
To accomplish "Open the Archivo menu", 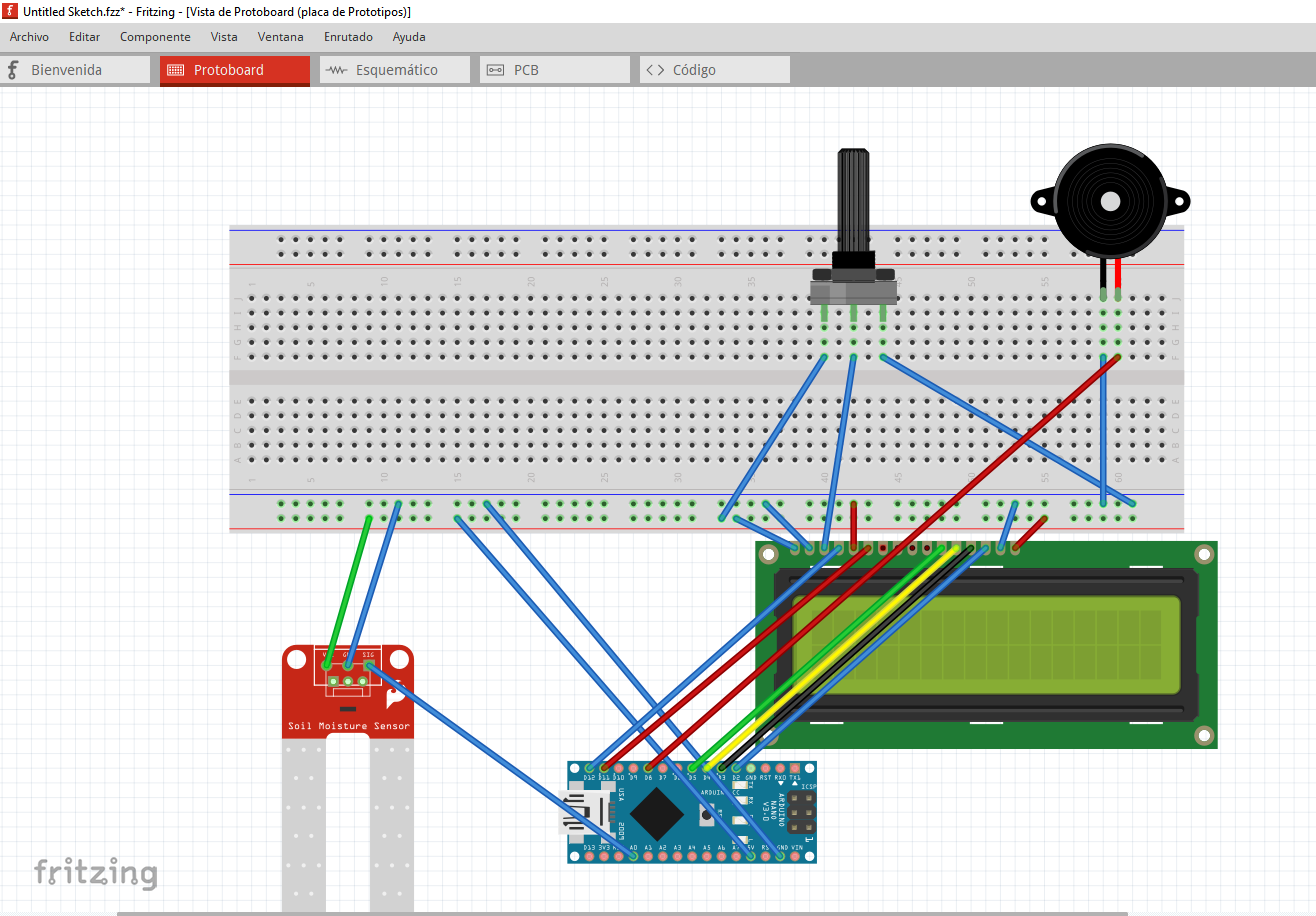I will (29, 36).
